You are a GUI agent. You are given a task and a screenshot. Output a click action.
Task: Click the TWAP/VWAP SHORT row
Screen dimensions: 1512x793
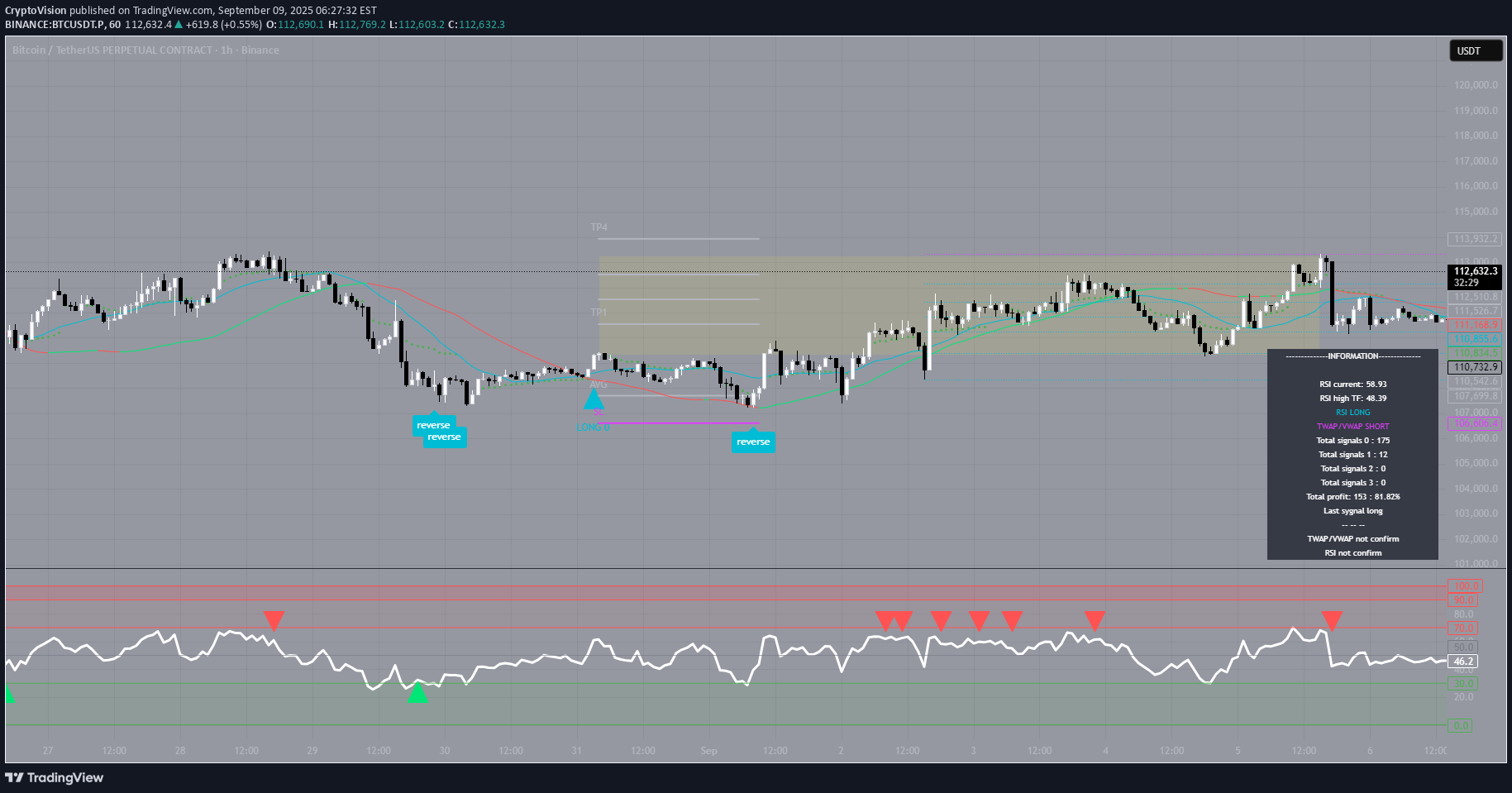point(1353,427)
